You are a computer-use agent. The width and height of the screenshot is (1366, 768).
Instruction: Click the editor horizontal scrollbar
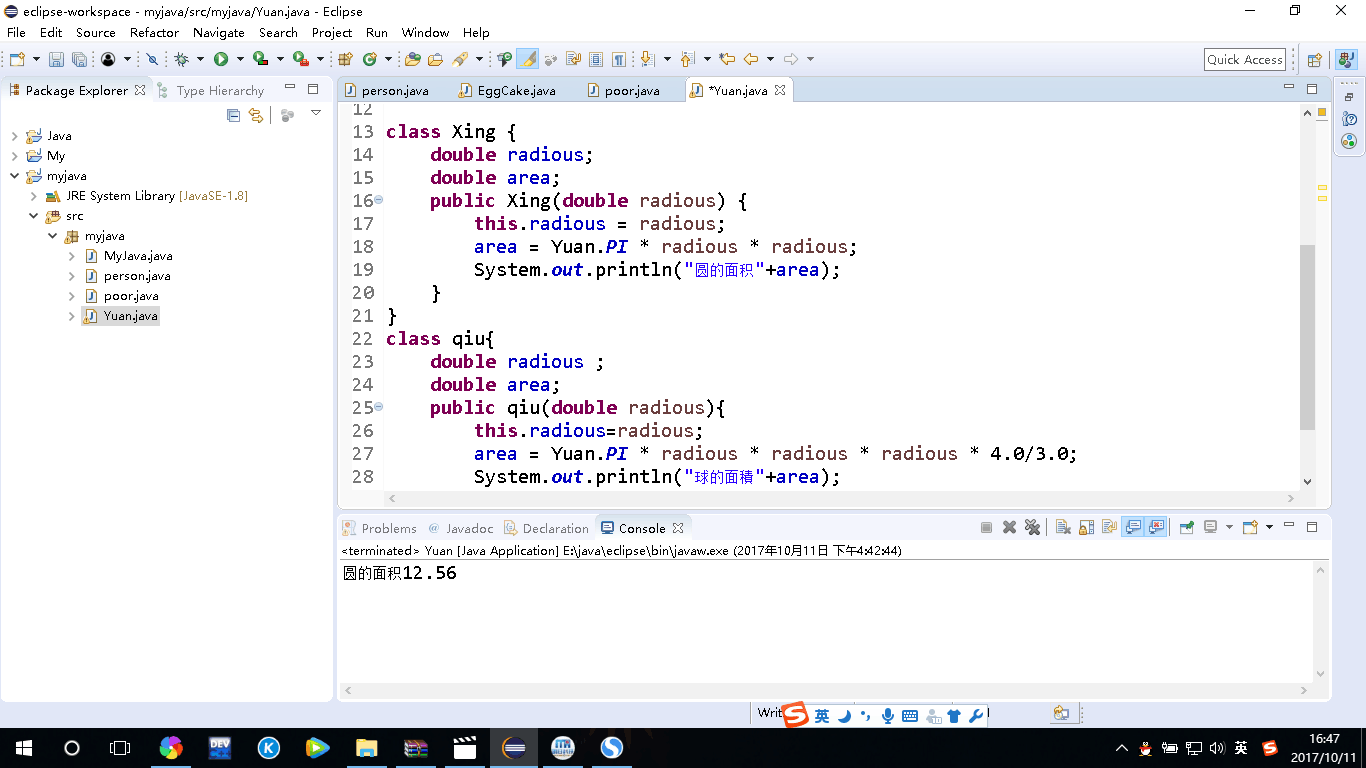click(841, 498)
